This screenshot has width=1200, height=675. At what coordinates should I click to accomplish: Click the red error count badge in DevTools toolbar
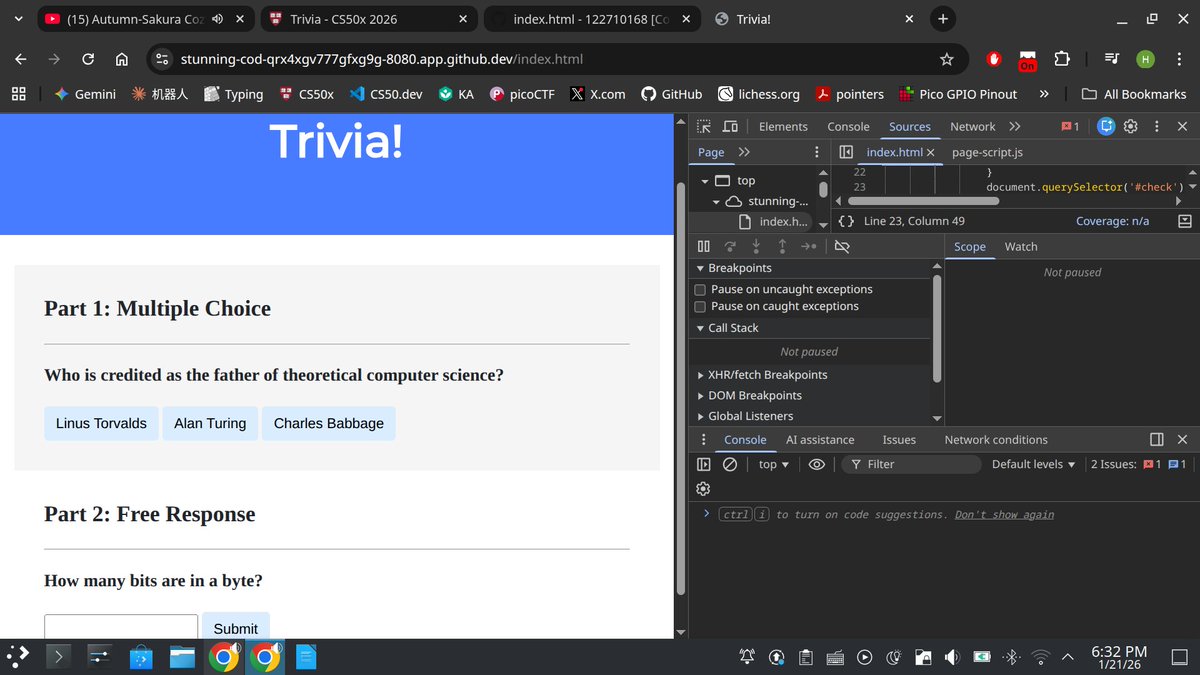(x=1070, y=126)
